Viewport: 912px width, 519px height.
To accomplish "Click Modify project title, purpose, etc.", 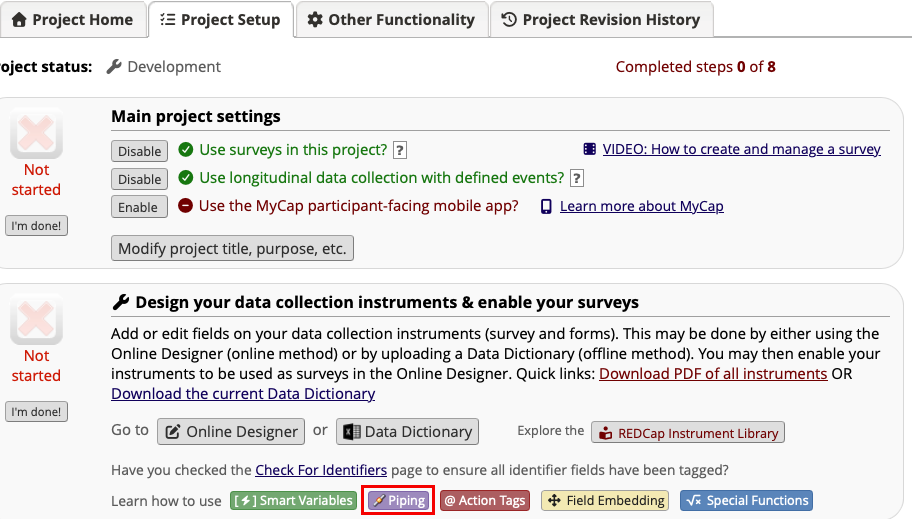I will pyautogui.click(x=232, y=248).
